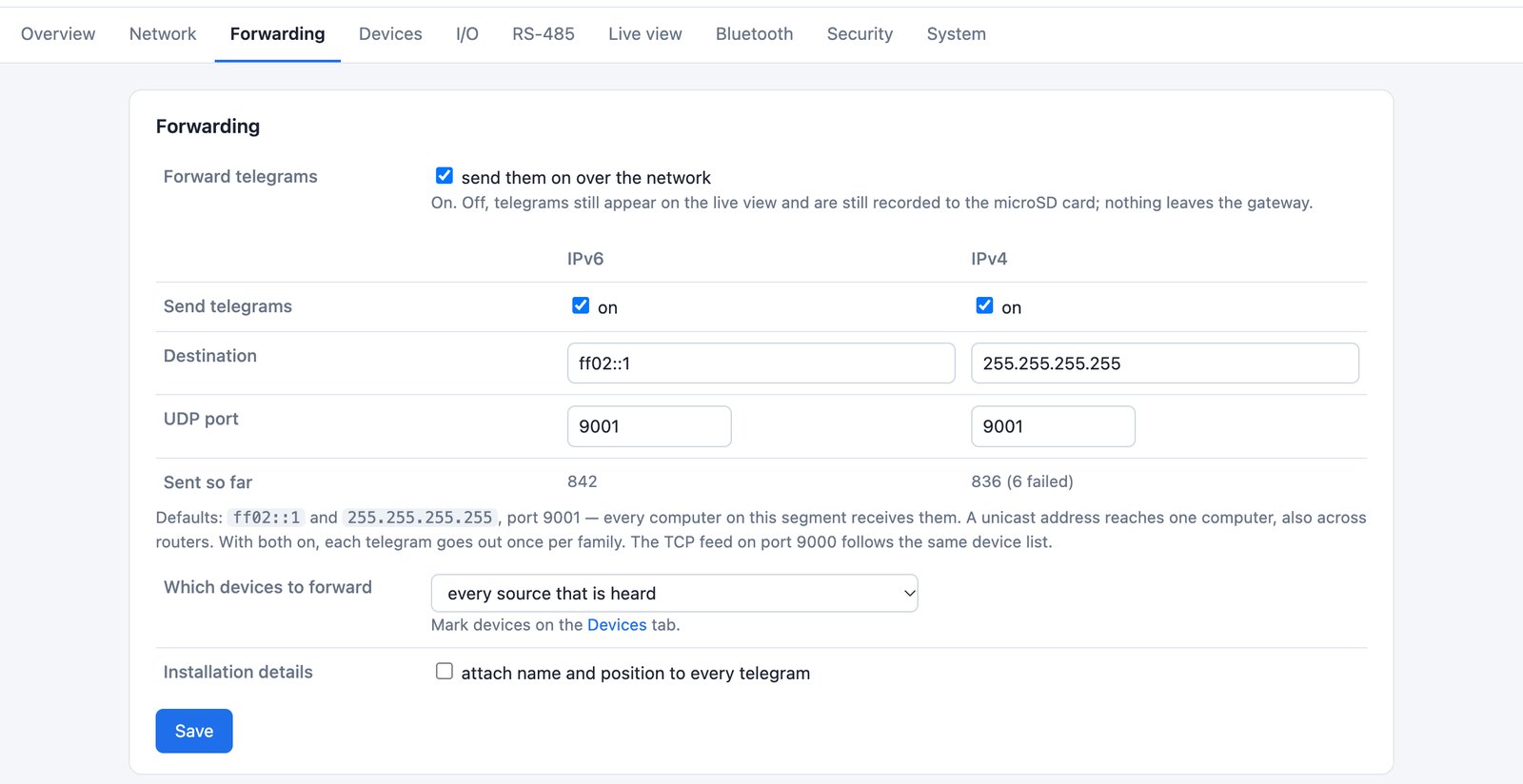Image resolution: width=1523 pixels, height=784 pixels.
Task: Click the default 255.255.255.255 code snippet
Action: tap(420, 518)
